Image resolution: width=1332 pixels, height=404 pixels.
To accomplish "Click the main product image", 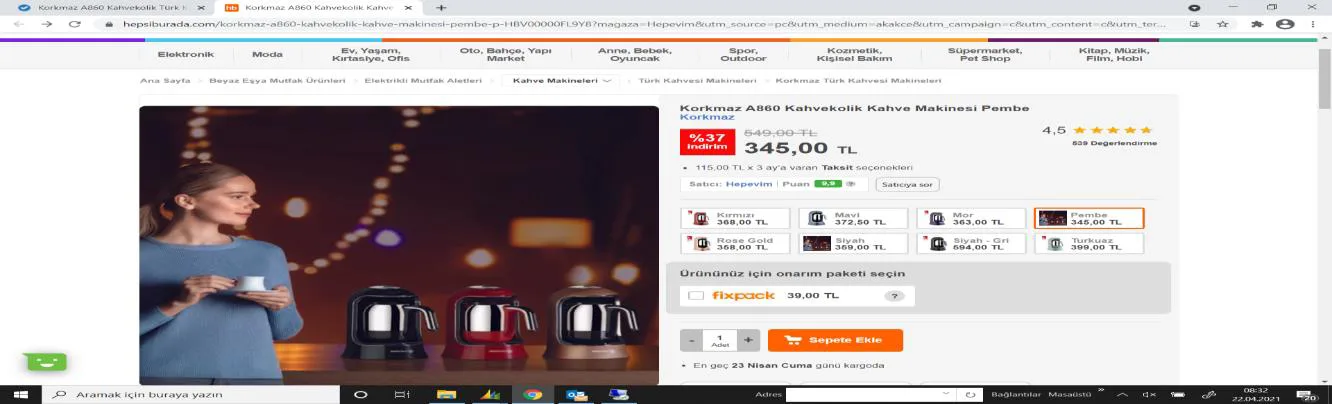I will (399, 245).
